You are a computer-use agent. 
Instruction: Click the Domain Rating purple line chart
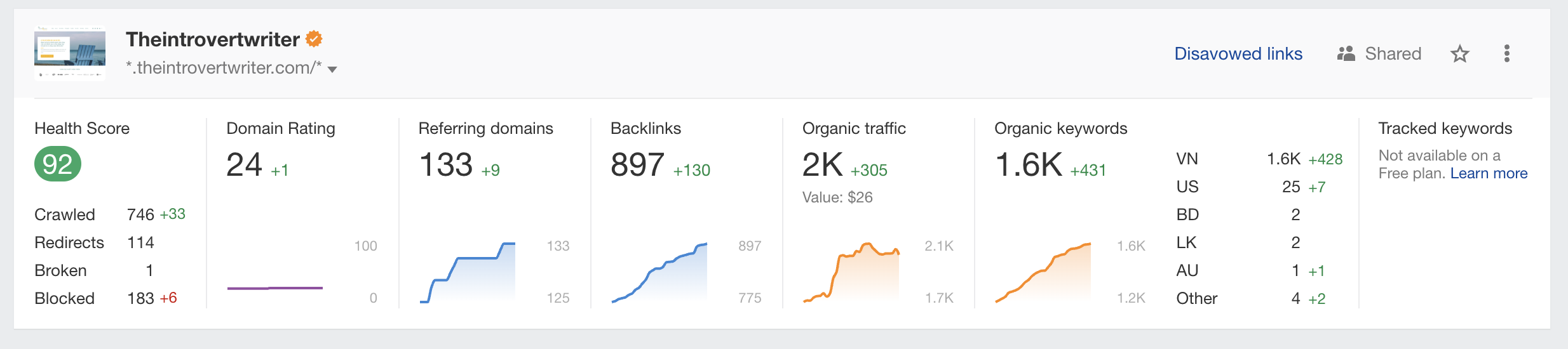point(275,288)
